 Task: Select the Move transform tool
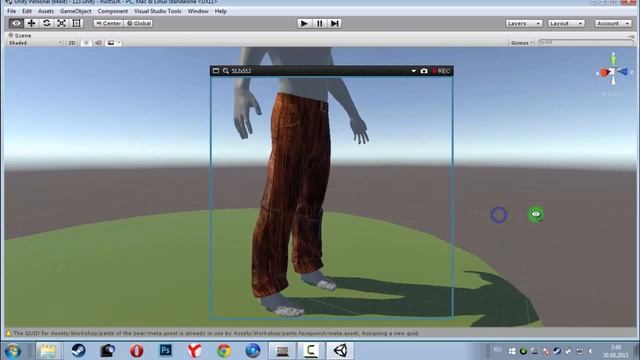(31, 23)
